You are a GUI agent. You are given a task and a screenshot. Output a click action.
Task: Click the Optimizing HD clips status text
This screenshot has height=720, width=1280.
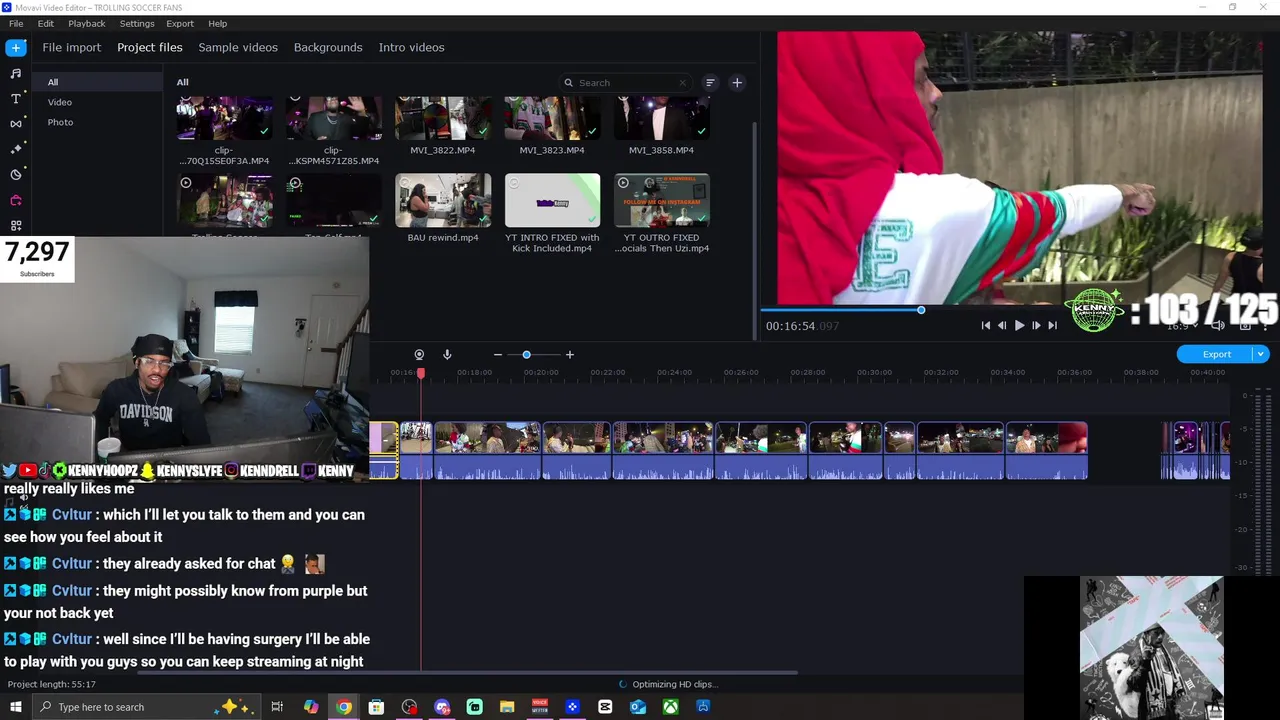click(675, 684)
